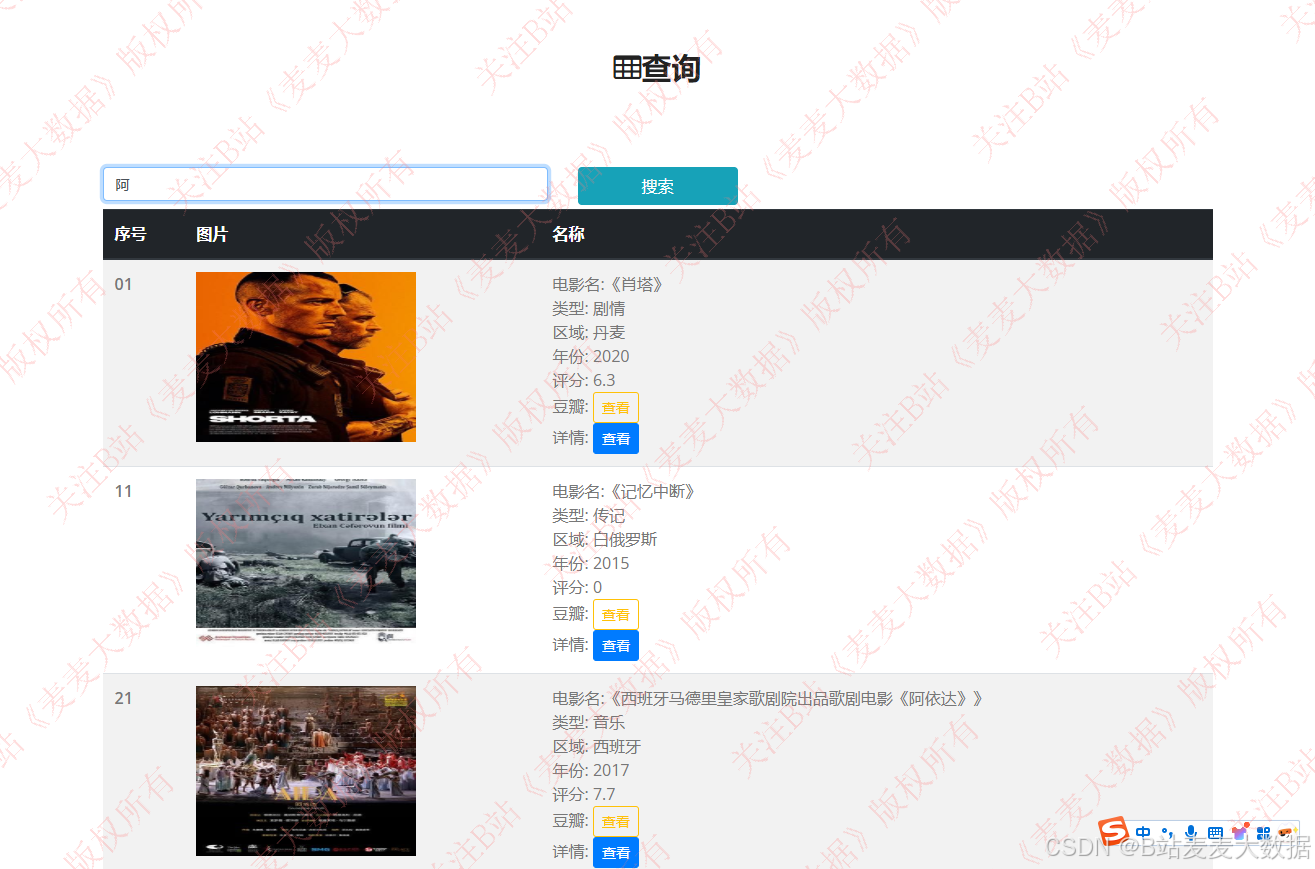Open the 豆瓣 查看 link for 《记忆中断》

coord(615,614)
